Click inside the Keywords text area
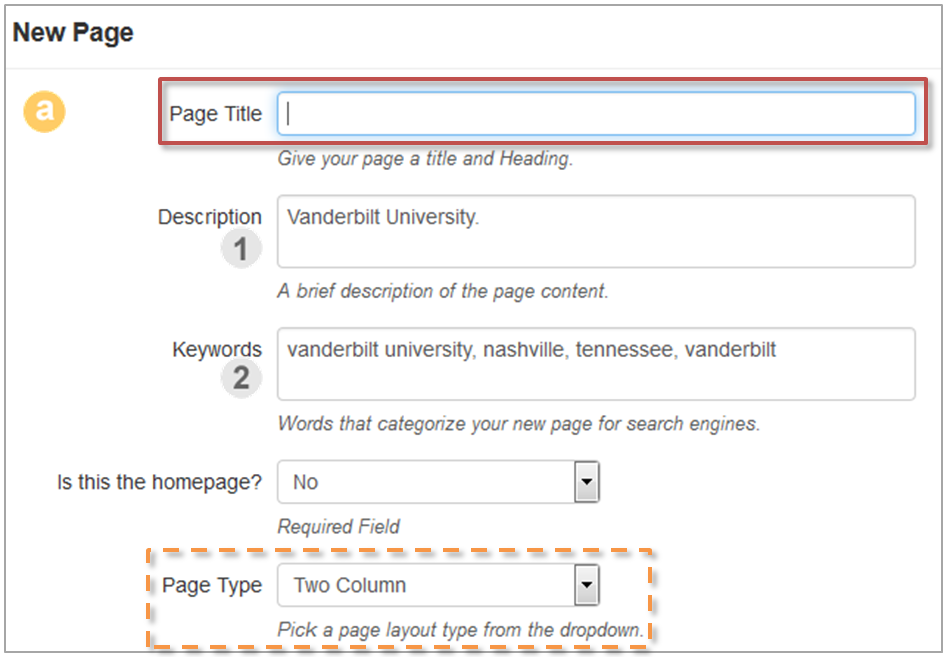The width and height of the screenshot is (946, 657). pyautogui.click(x=596, y=364)
